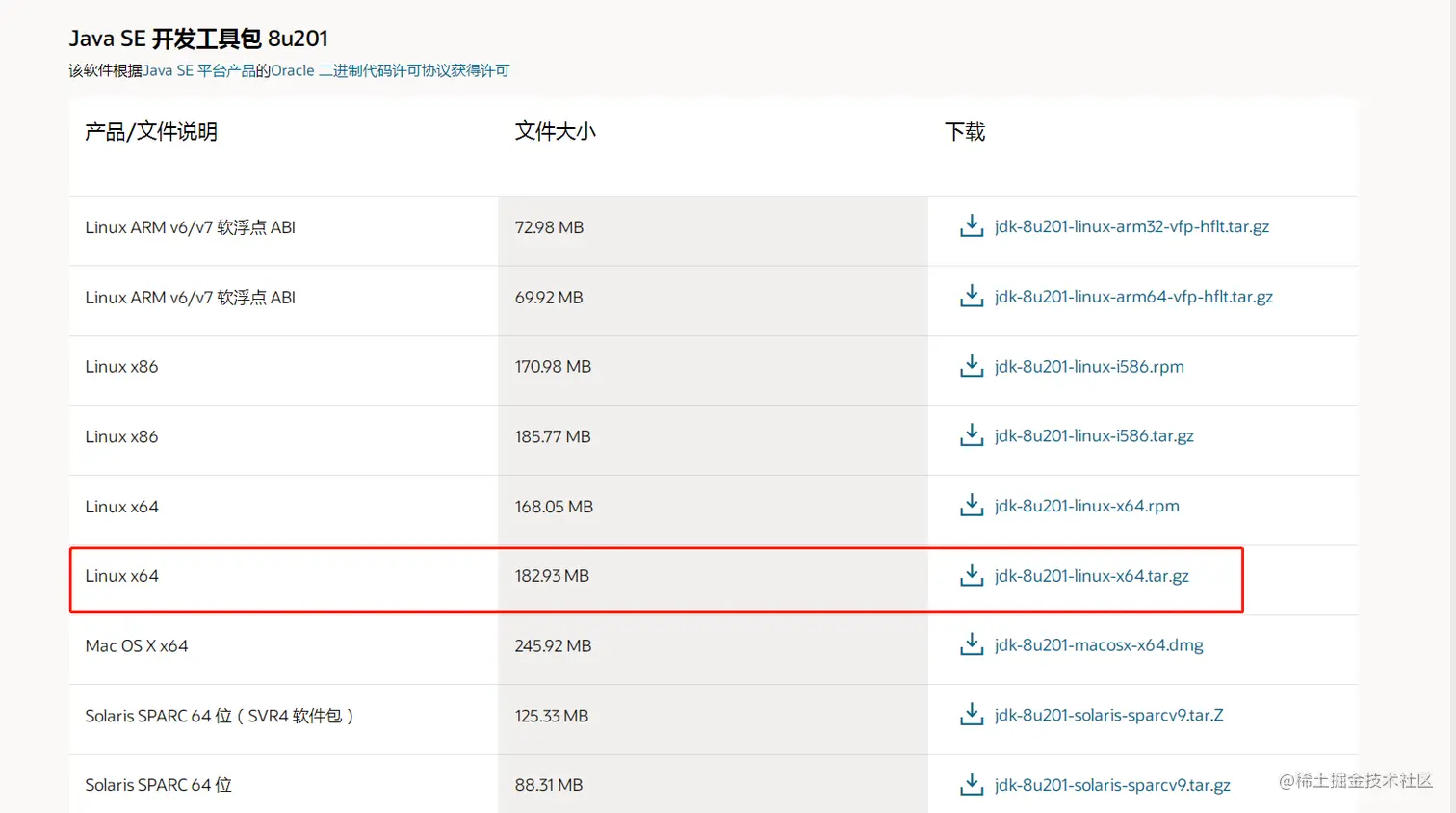
Task: Click the '文件大小' column header
Action: pyautogui.click(x=556, y=132)
